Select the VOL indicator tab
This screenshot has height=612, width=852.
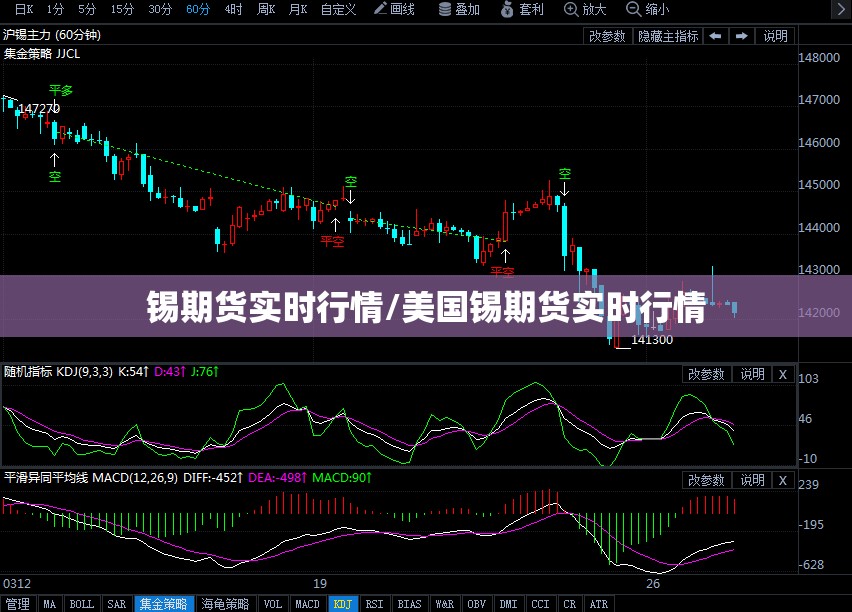point(272,604)
